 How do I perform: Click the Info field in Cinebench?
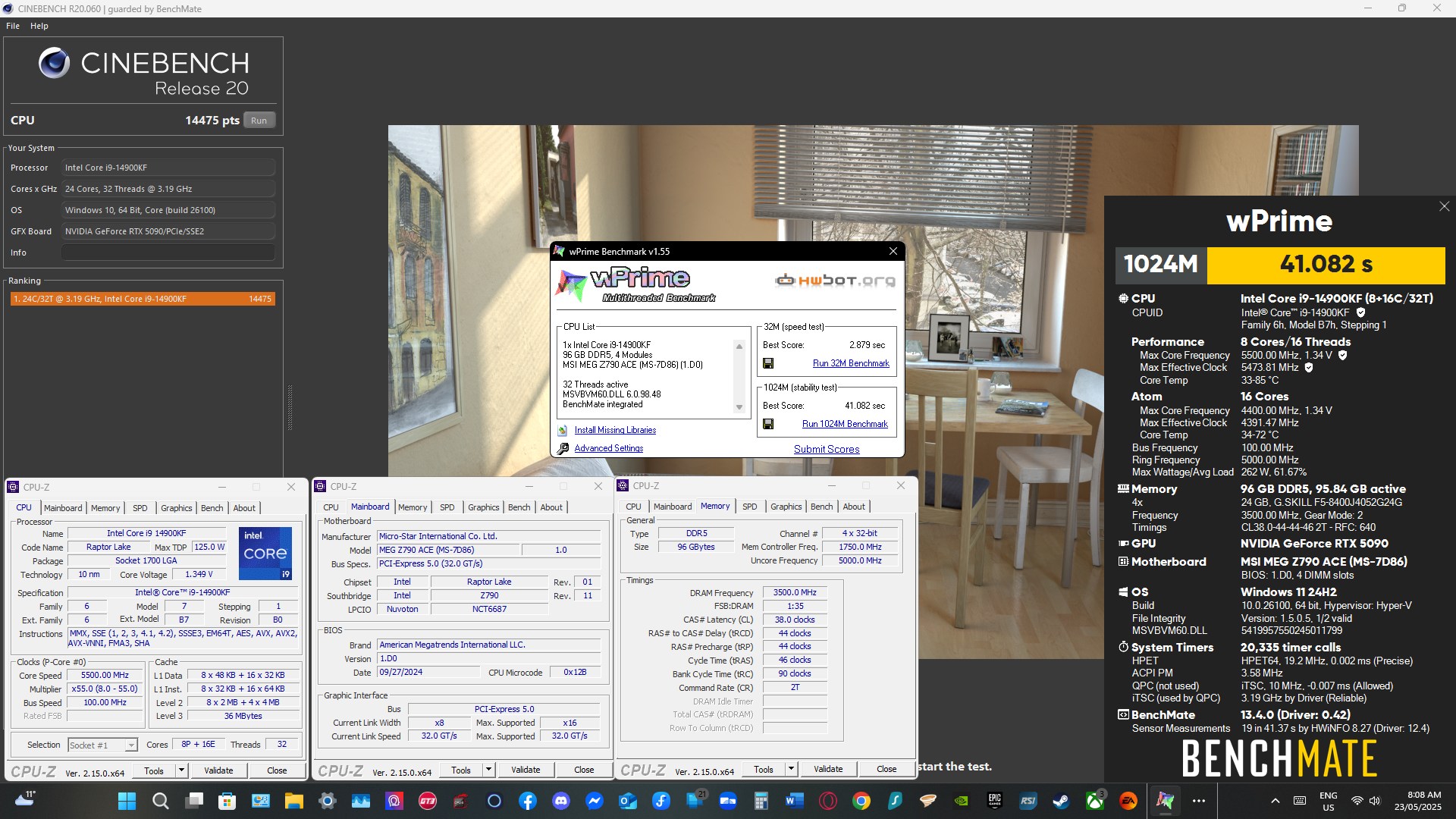(x=168, y=253)
